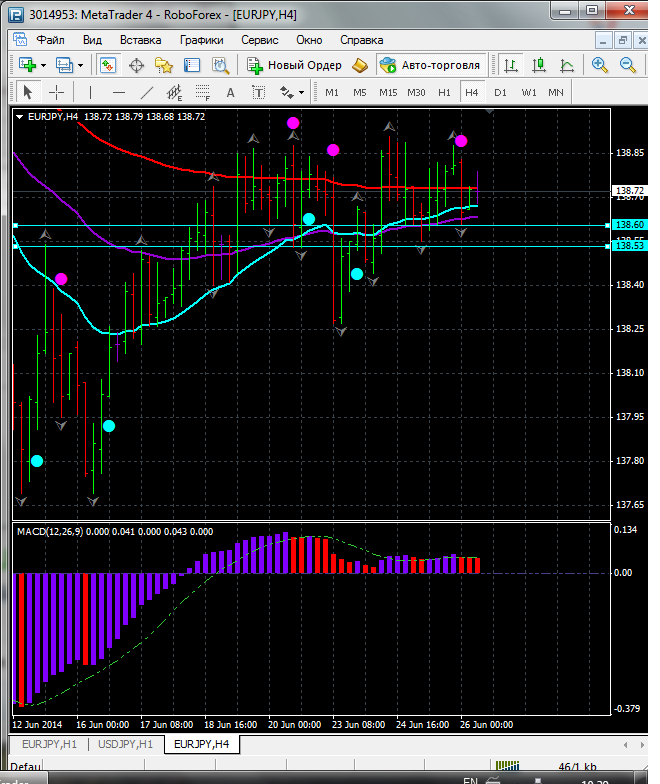Toggle the Terminal panel icon

point(192,66)
